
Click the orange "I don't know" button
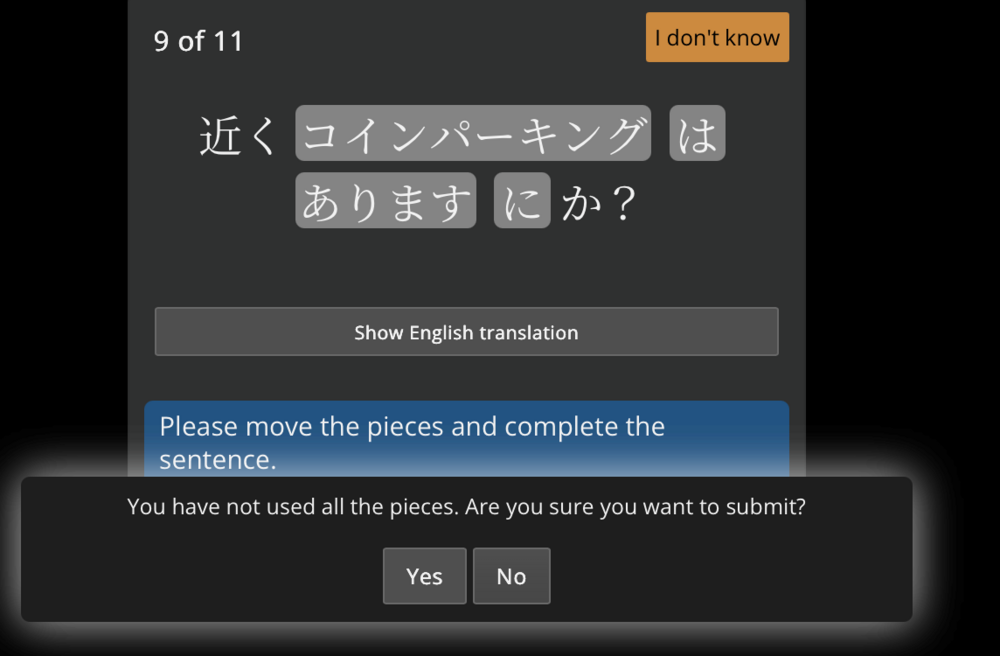pyautogui.click(x=717, y=37)
